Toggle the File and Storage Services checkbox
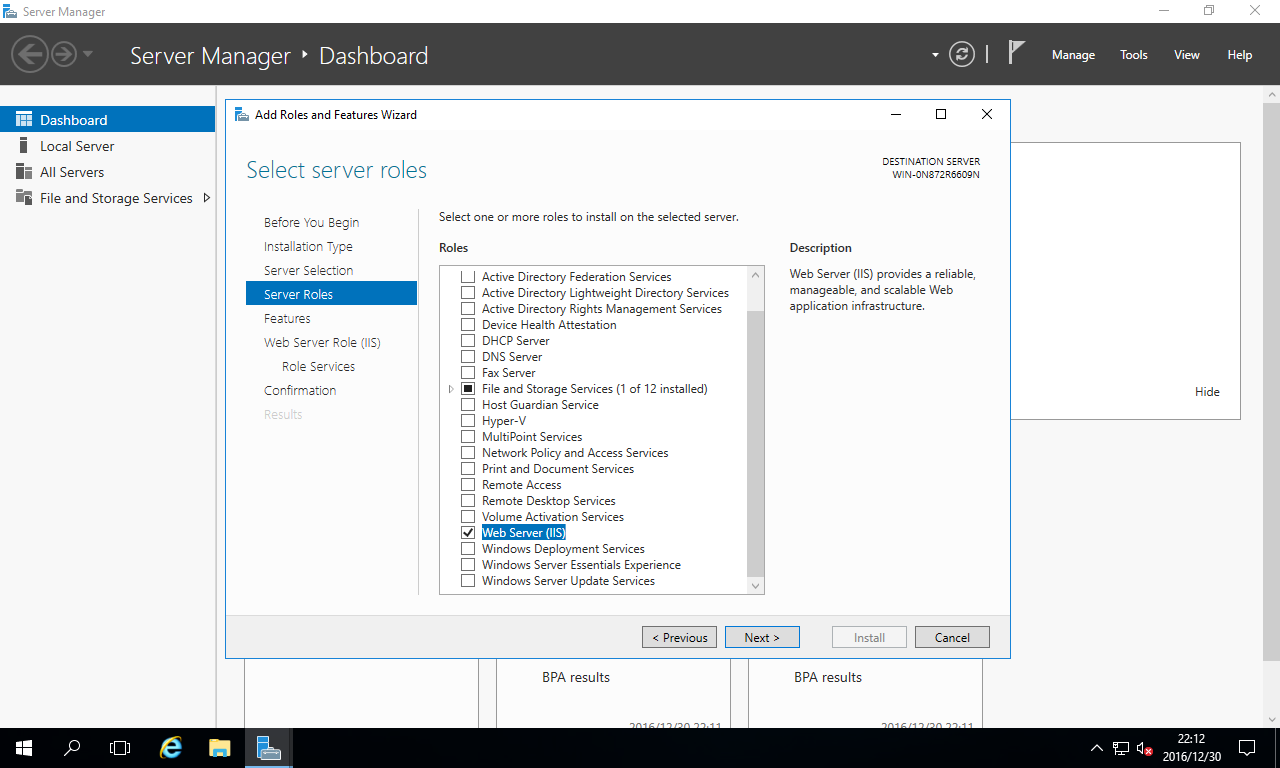1280x768 pixels. (x=468, y=389)
